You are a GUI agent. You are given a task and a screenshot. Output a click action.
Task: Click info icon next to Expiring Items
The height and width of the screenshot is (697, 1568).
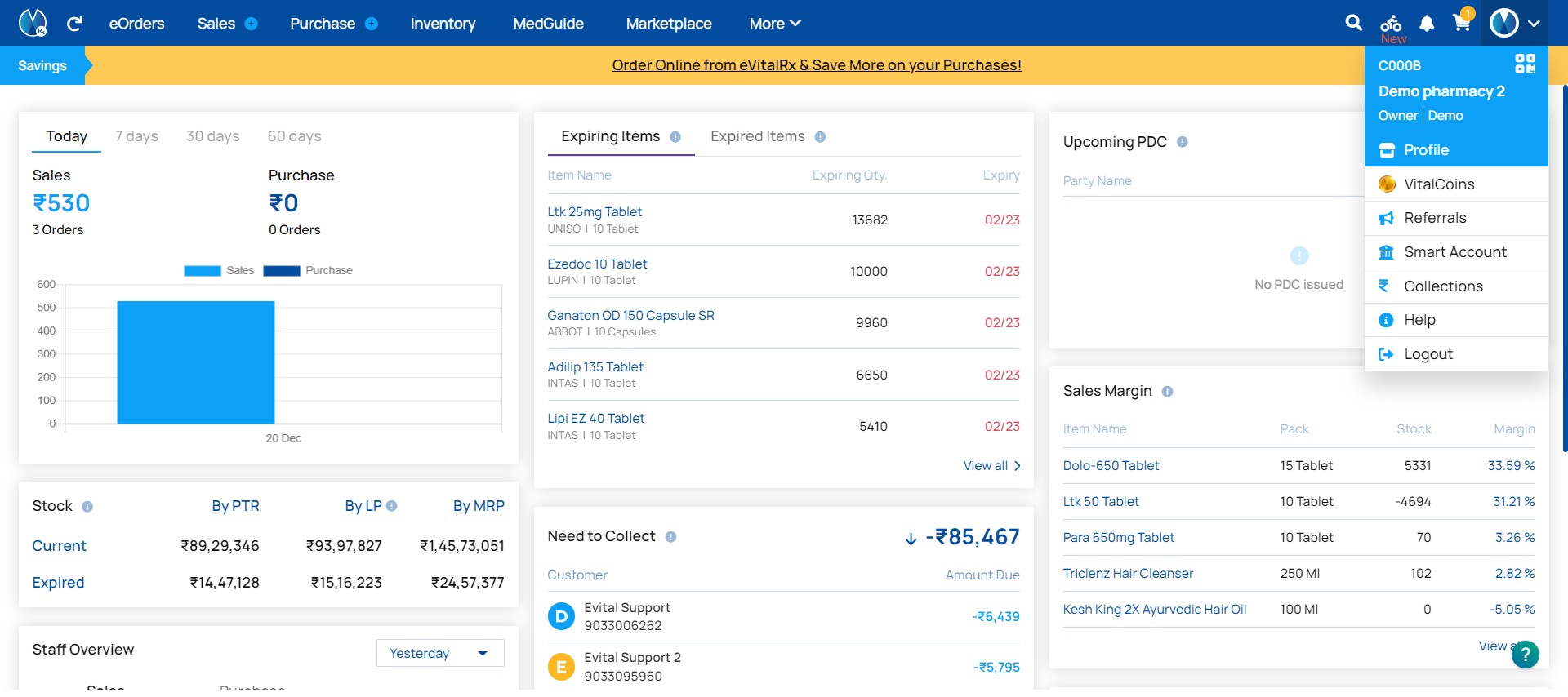[x=675, y=137]
